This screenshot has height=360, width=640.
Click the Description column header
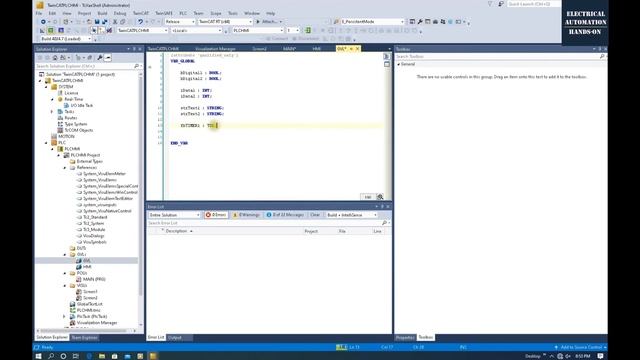tap(176, 231)
